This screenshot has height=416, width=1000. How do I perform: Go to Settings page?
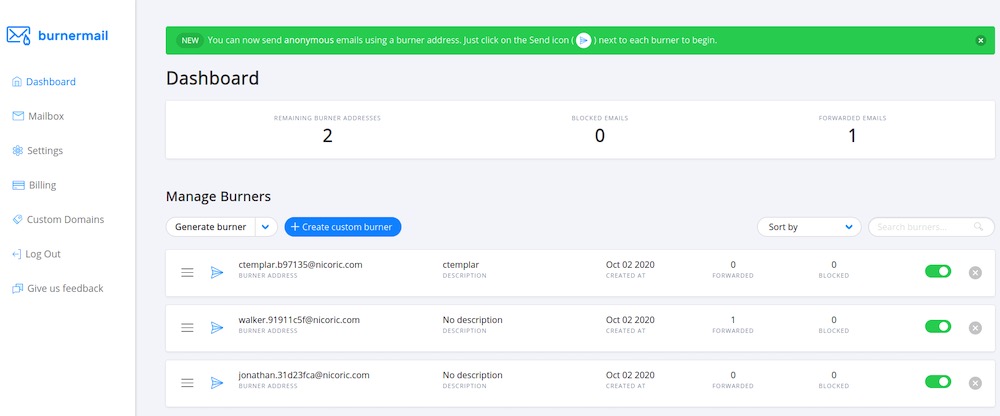[38, 151]
